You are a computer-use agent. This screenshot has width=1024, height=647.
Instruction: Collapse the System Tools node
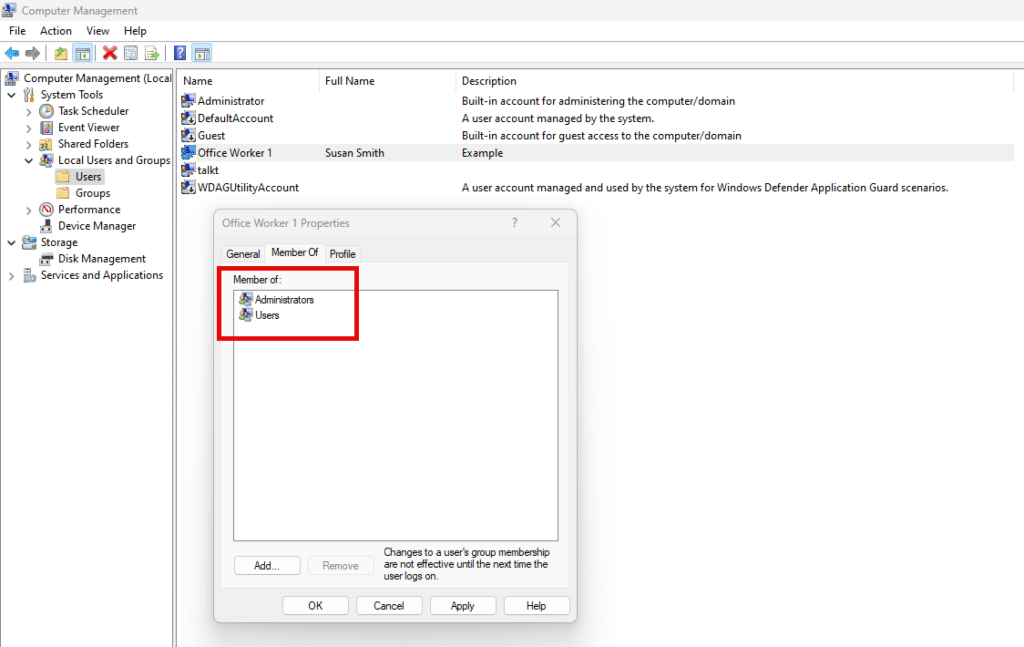(12, 95)
